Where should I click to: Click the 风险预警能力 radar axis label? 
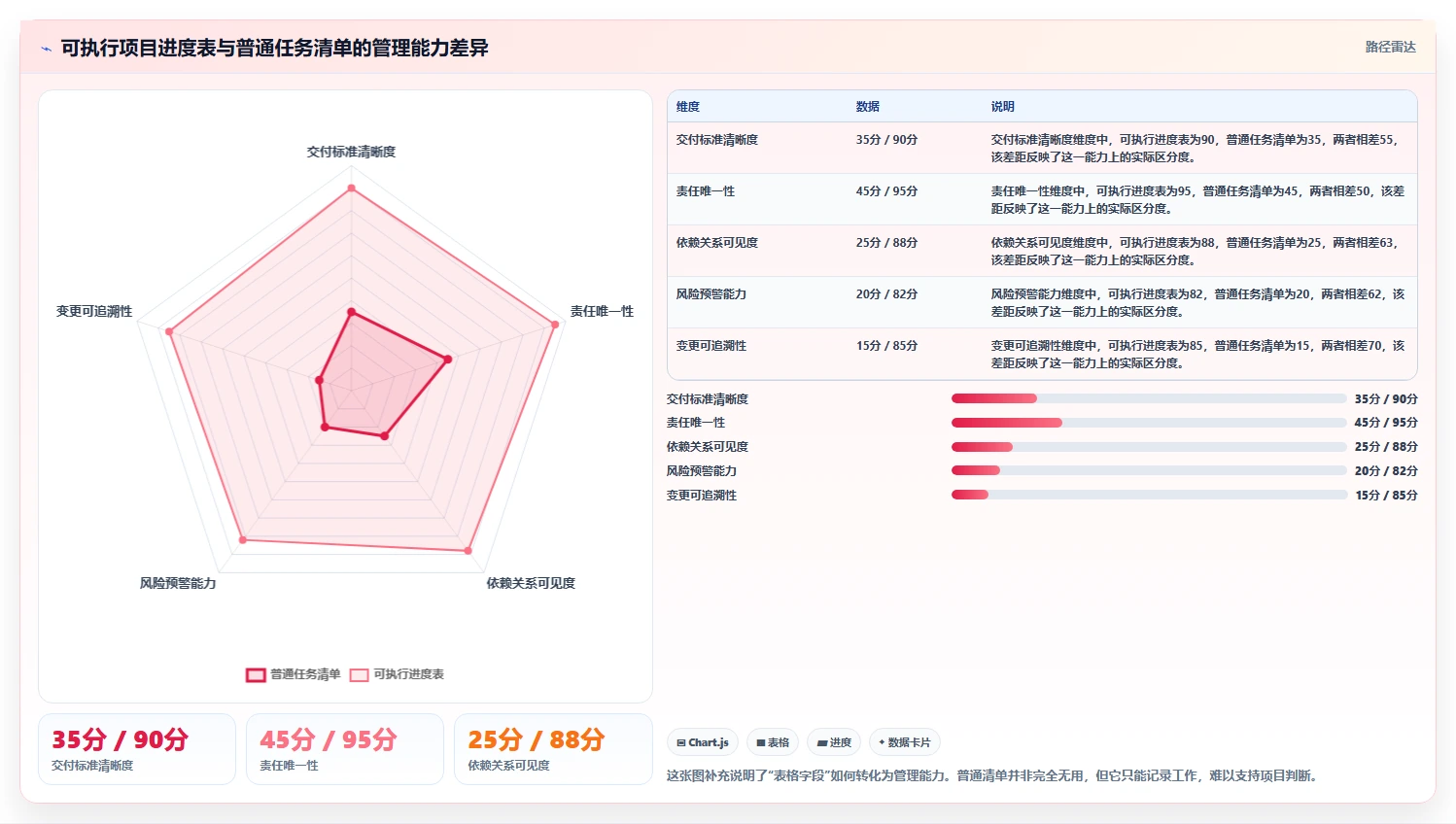(178, 583)
